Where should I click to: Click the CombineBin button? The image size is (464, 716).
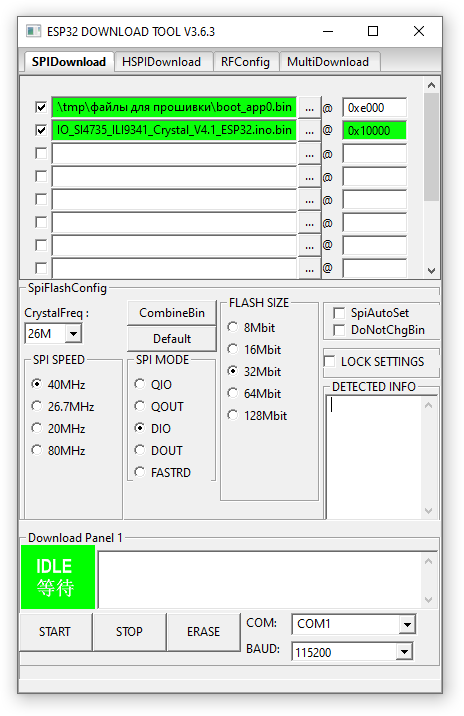pos(172,313)
